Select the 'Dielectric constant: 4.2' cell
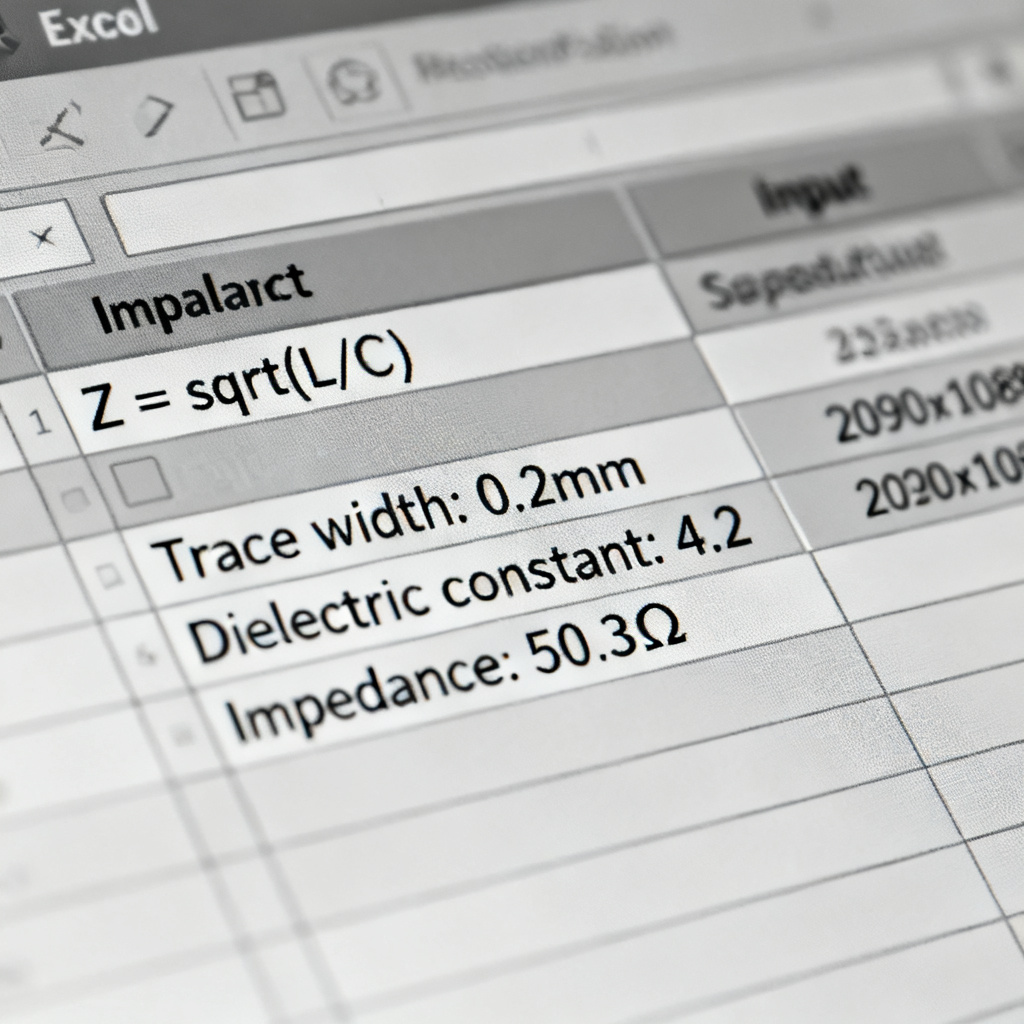Image resolution: width=1024 pixels, height=1024 pixels. coord(483,584)
